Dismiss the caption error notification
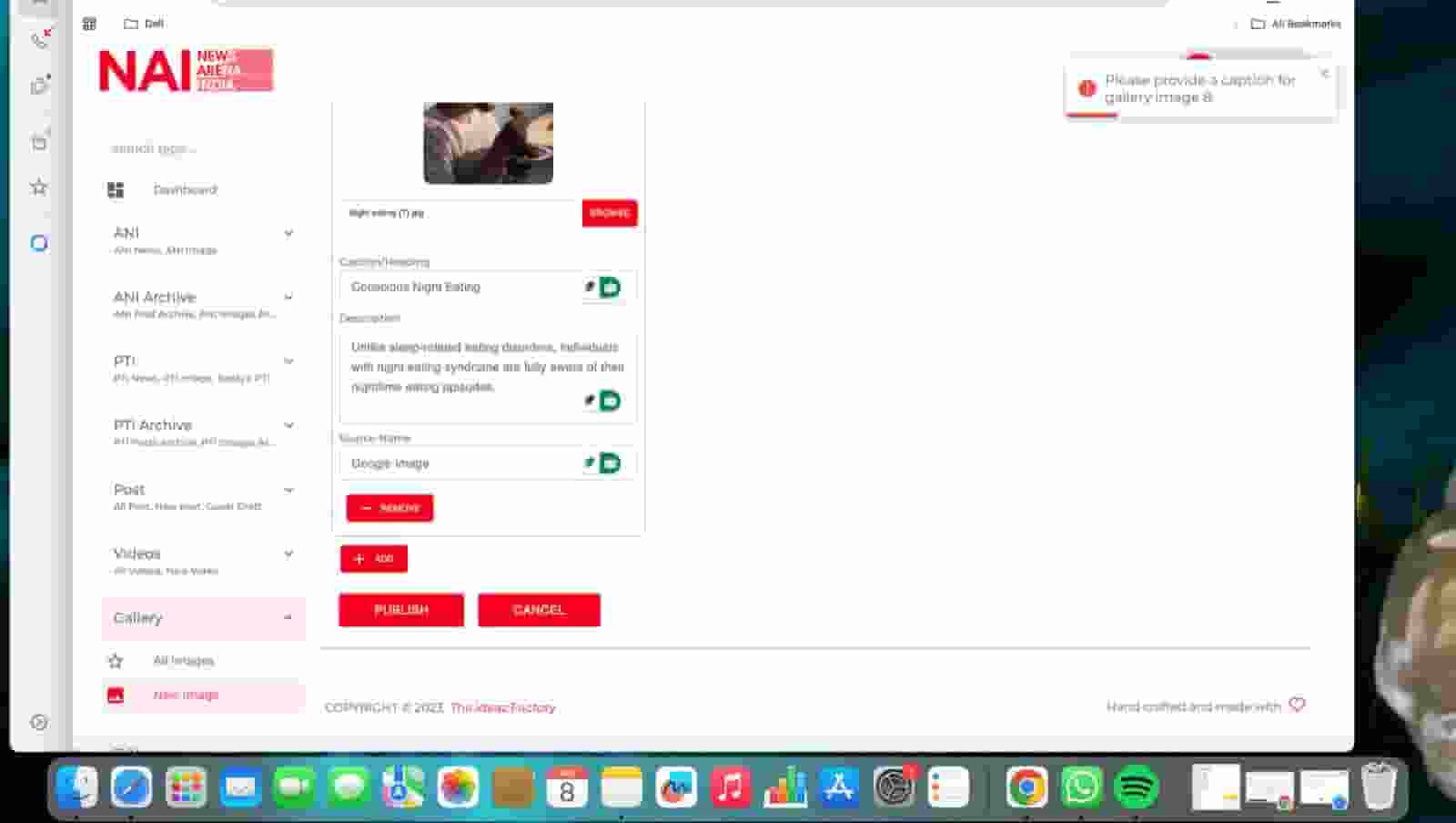The image size is (1456, 823). click(x=1325, y=73)
